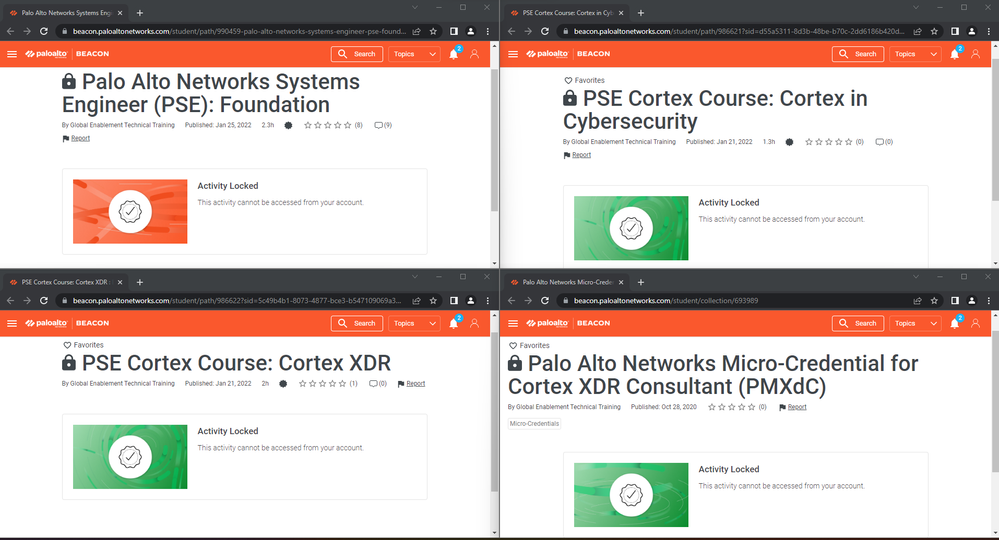Select the 'Palo Alto Networks Systems Eng' browser tab

(x=65, y=13)
